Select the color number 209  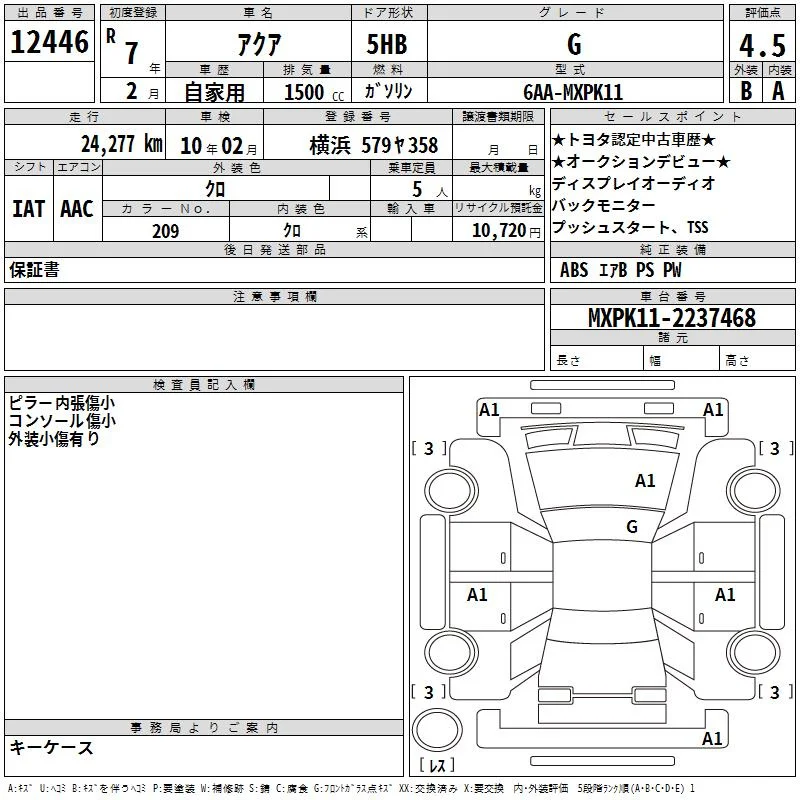pyautogui.click(x=165, y=231)
